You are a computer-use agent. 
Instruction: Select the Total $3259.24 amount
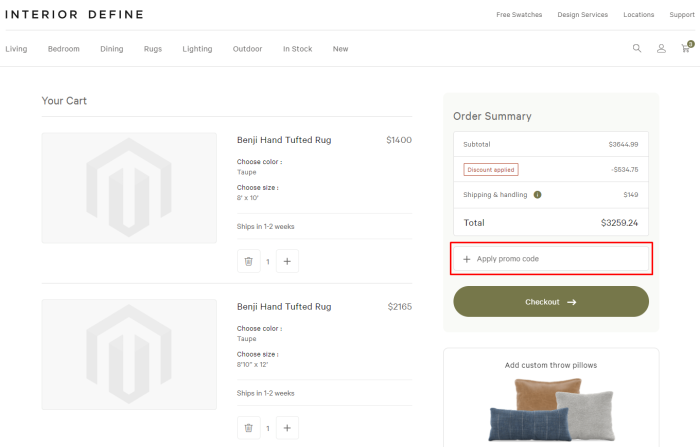pos(619,223)
